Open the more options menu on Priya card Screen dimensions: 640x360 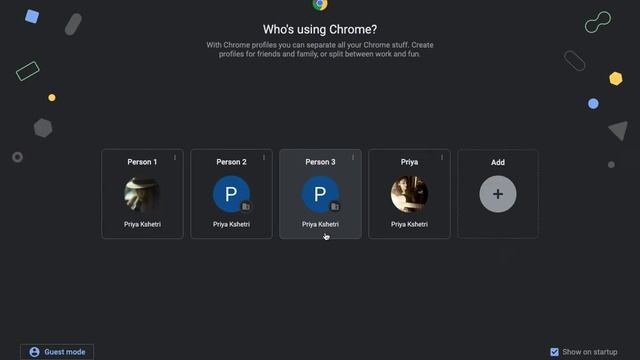[442, 158]
